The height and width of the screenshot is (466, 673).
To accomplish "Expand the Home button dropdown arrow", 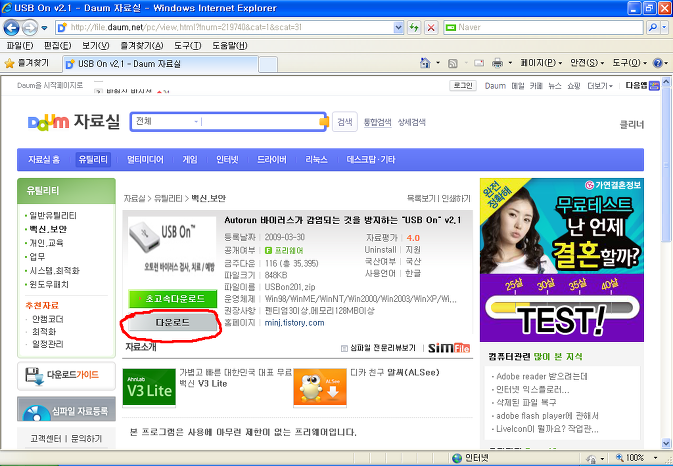I will click(438, 63).
